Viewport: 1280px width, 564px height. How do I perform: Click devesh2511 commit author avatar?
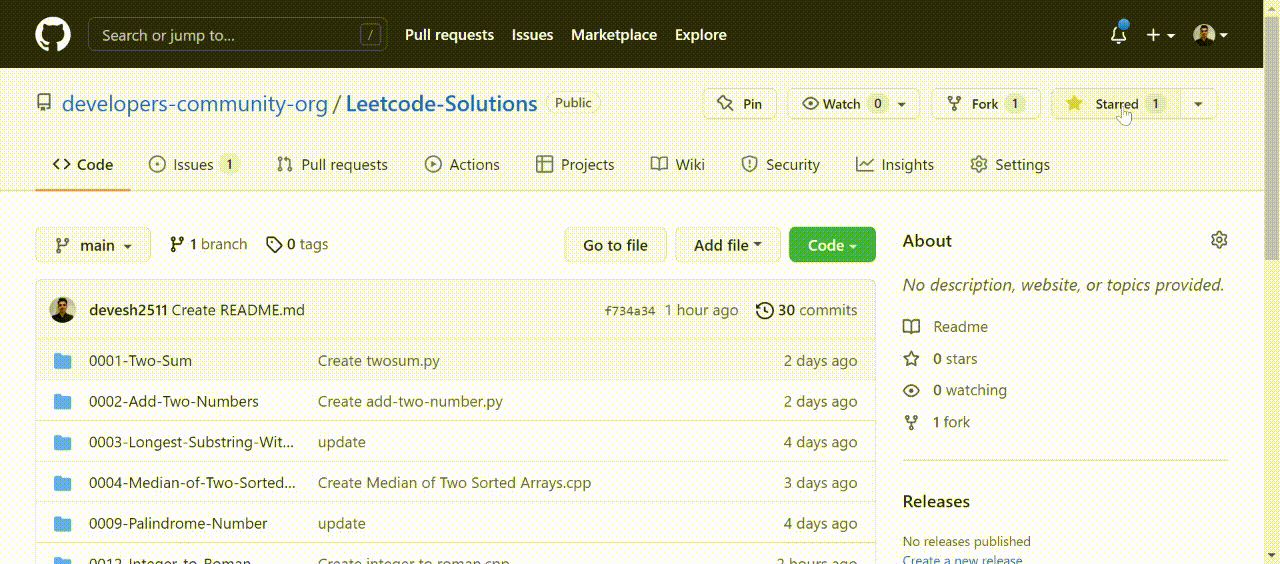(x=62, y=310)
